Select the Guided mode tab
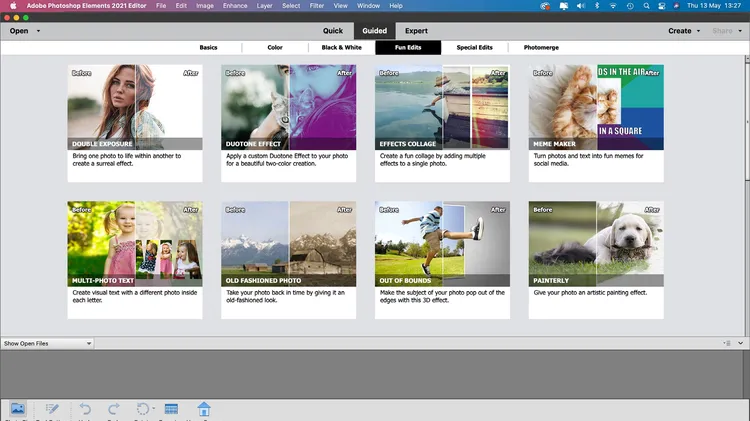Image resolution: width=750 pixels, height=421 pixels. (375, 31)
